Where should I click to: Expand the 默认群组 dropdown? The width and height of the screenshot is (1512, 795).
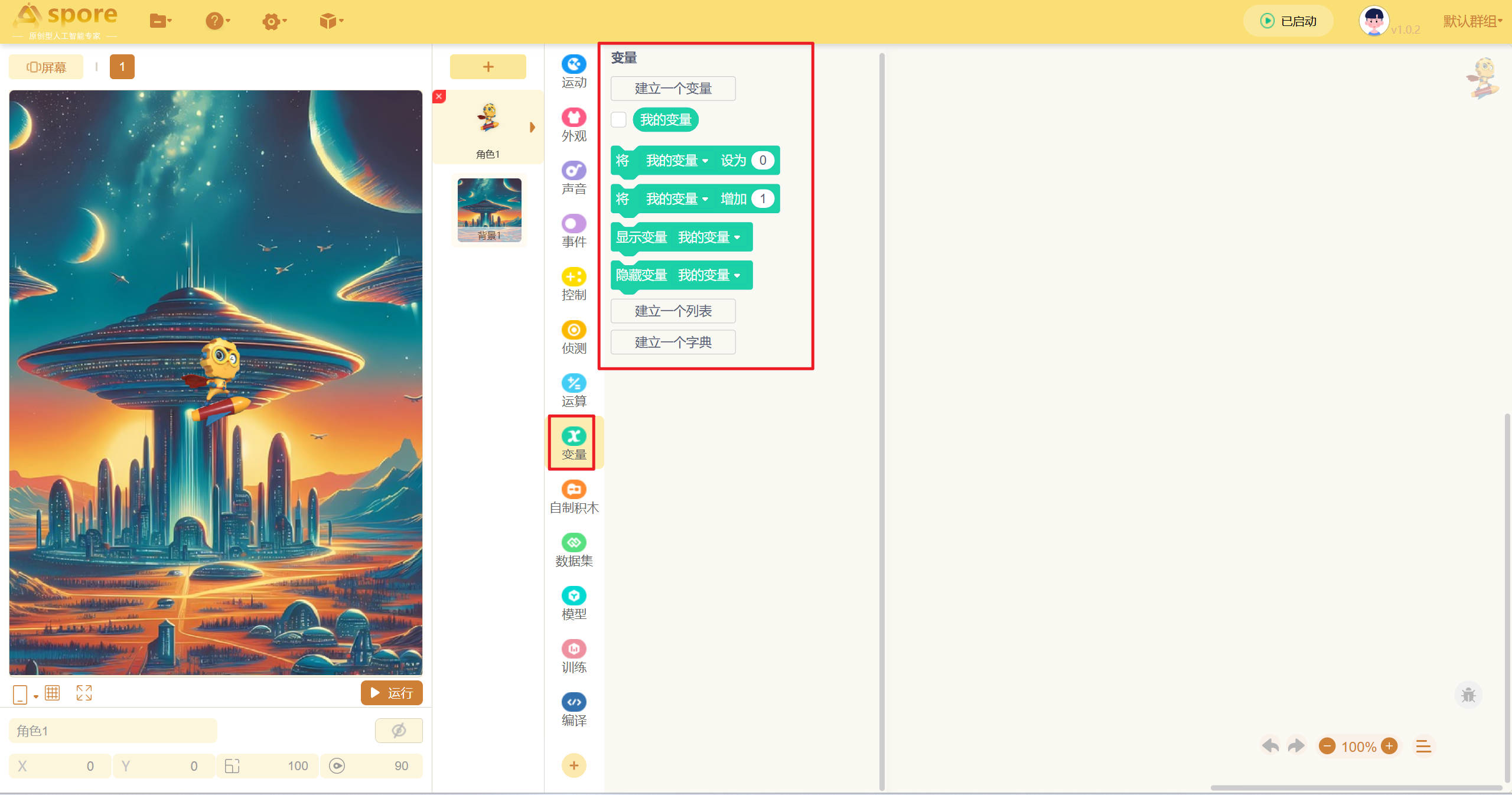click(1472, 21)
